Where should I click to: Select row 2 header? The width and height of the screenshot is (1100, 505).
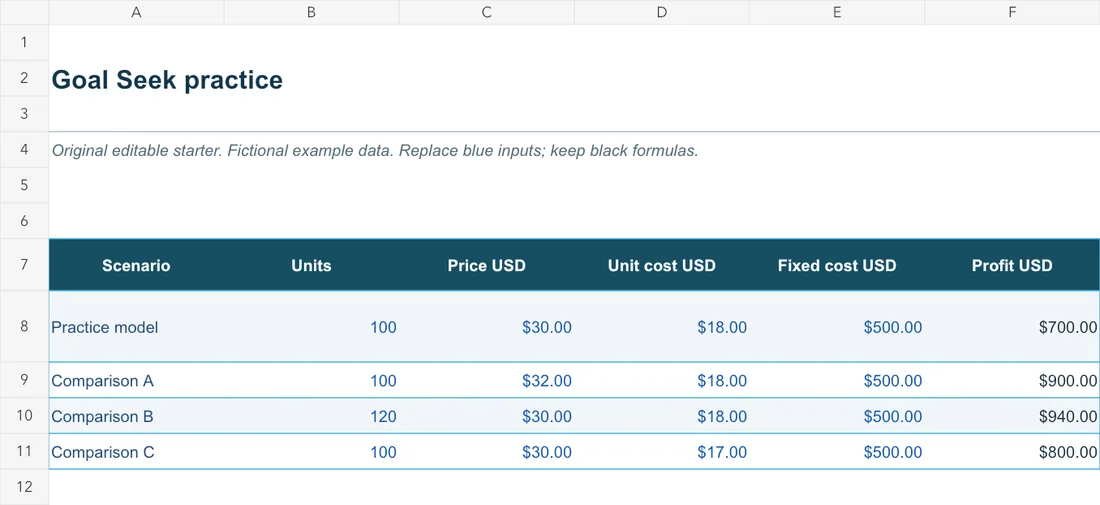coord(24,78)
